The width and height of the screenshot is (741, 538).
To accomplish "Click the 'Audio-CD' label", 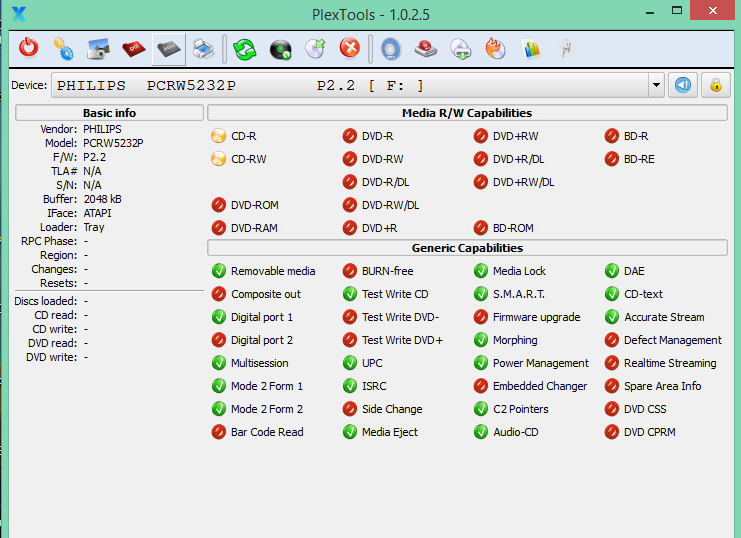I will click(516, 432).
